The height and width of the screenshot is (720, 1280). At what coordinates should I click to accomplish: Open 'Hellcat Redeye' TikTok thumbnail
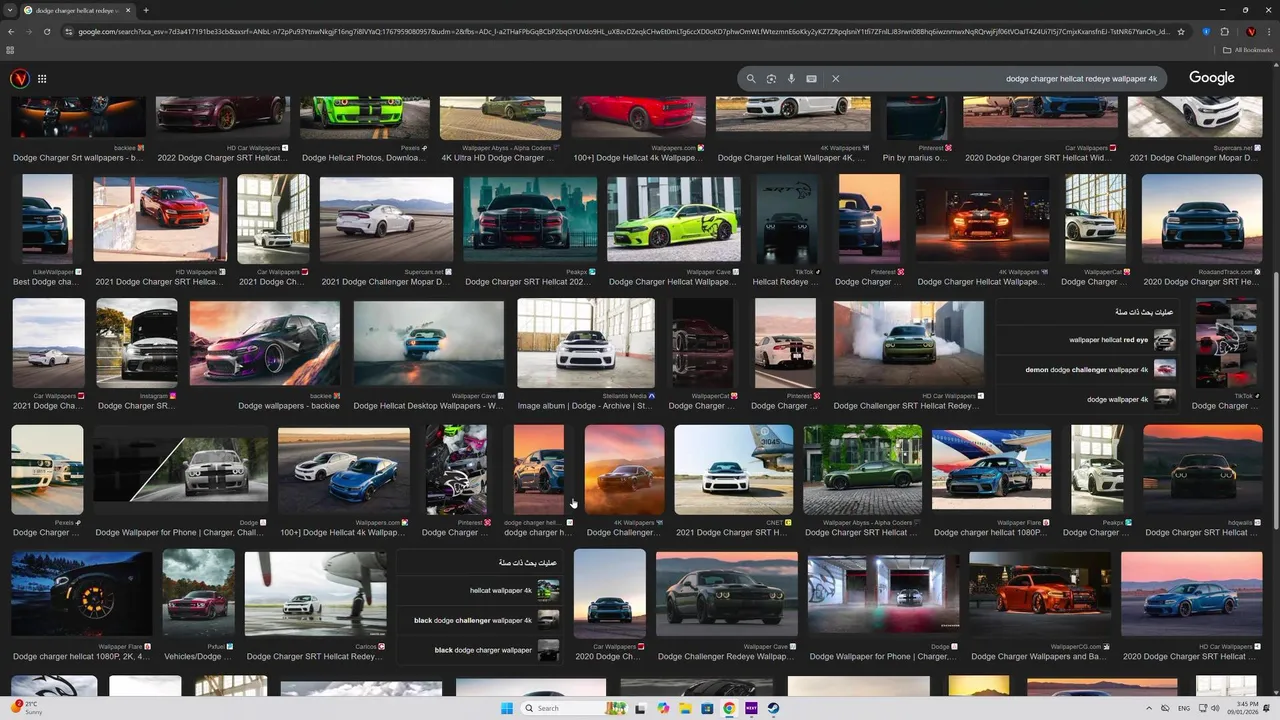click(x=785, y=219)
